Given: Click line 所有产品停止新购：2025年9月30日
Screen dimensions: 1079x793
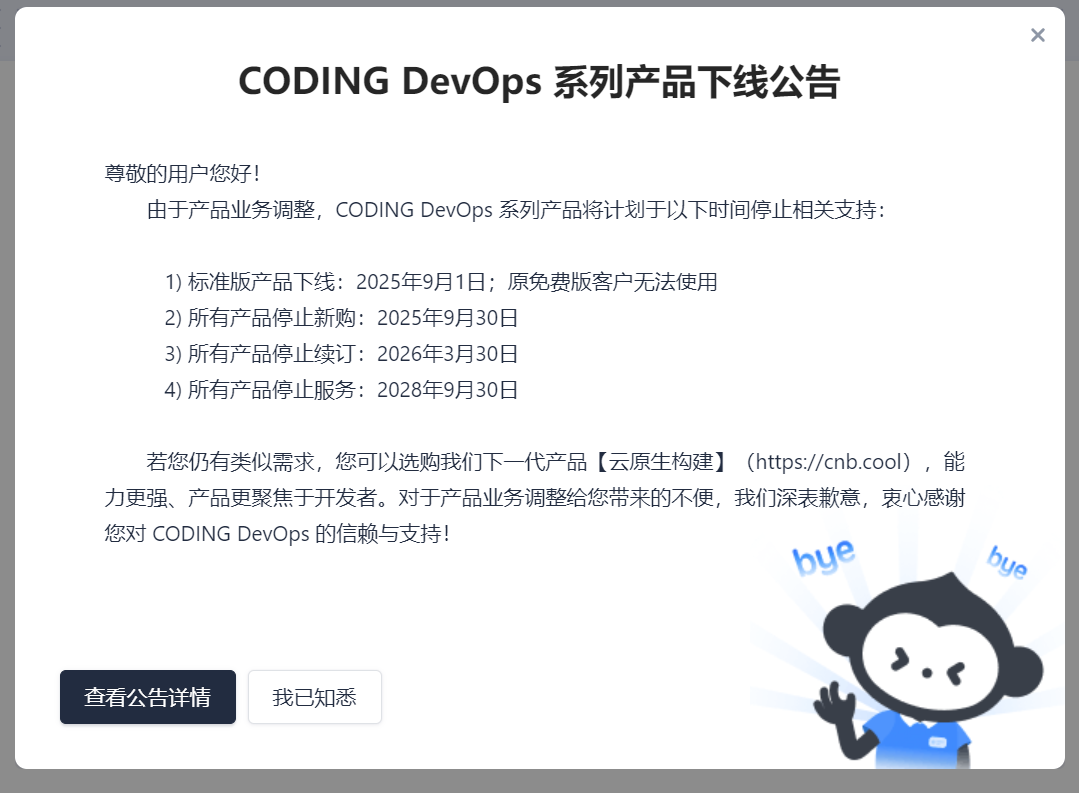Looking at the screenshot, I should tap(341, 317).
